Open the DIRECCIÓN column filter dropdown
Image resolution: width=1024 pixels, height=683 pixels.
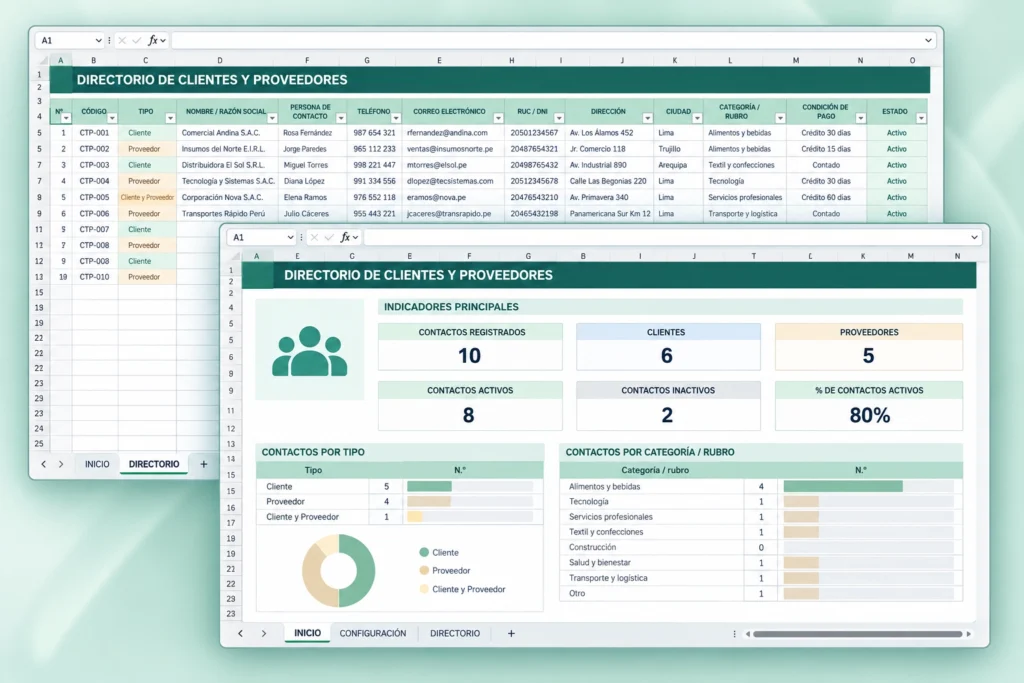pos(647,118)
